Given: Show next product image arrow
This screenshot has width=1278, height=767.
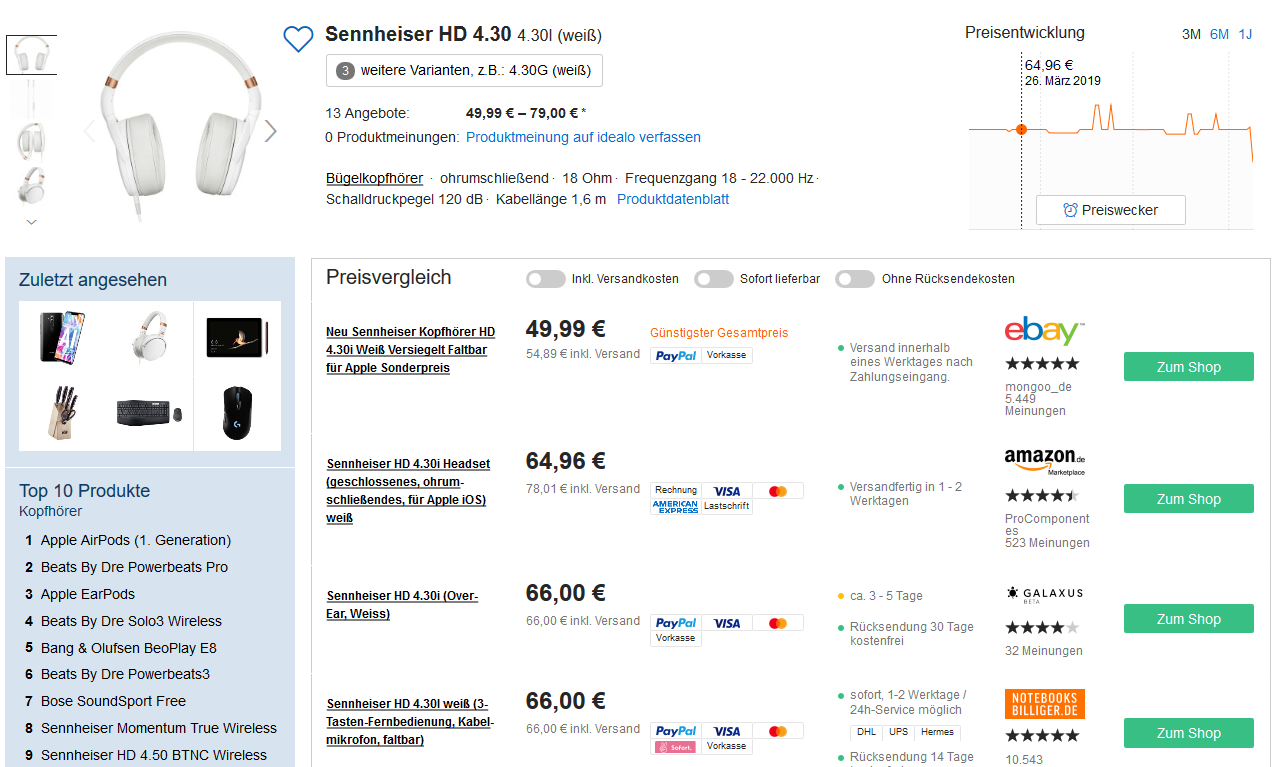Looking at the screenshot, I should tap(270, 131).
